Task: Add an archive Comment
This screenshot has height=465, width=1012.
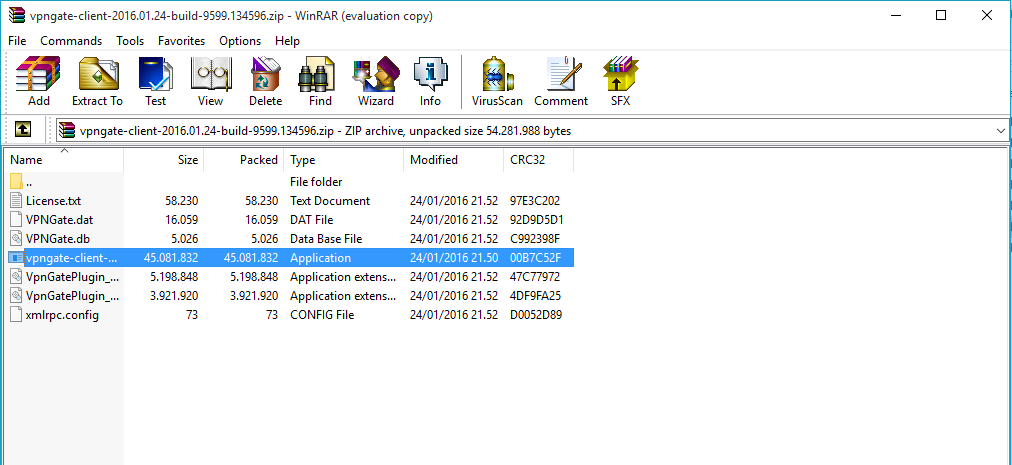Action: point(561,81)
